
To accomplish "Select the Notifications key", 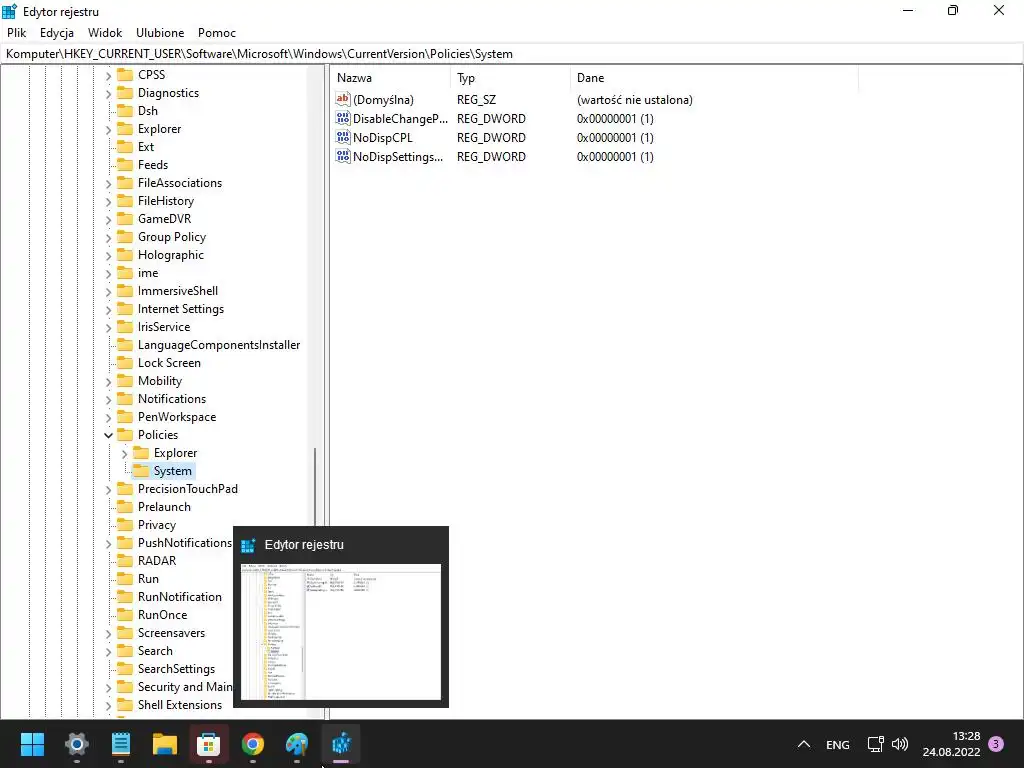I will tap(172, 398).
